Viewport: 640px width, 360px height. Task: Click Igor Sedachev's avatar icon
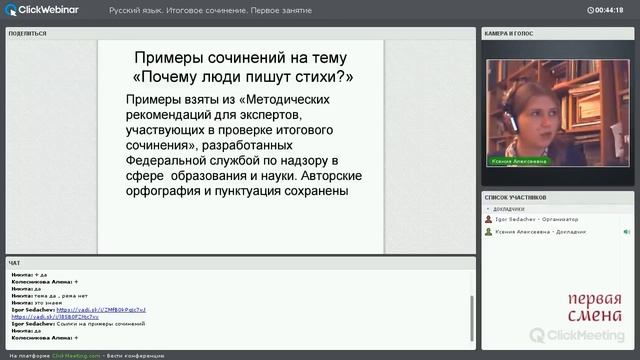(488, 219)
